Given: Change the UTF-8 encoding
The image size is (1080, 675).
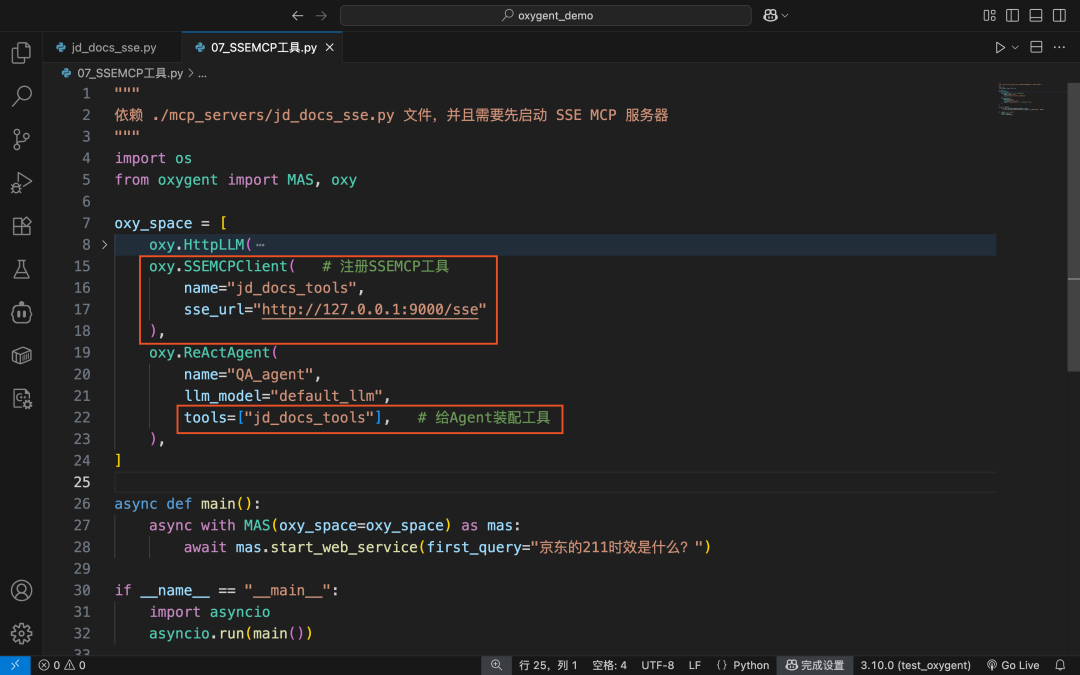Looking at the screenshot, I should pos(658,665).
